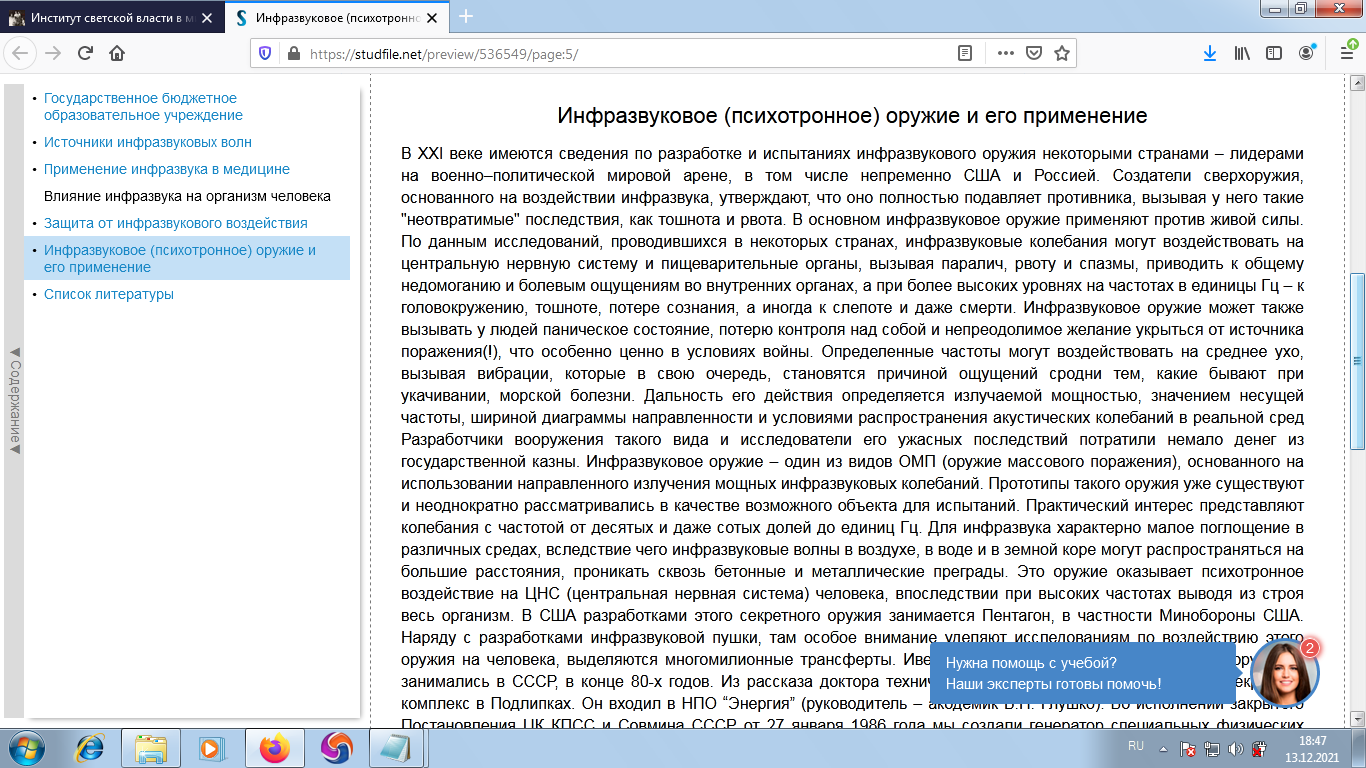Open the tracking protection shield icon
The height and width of the screenshot is (768, 1366).
[265, 54]
